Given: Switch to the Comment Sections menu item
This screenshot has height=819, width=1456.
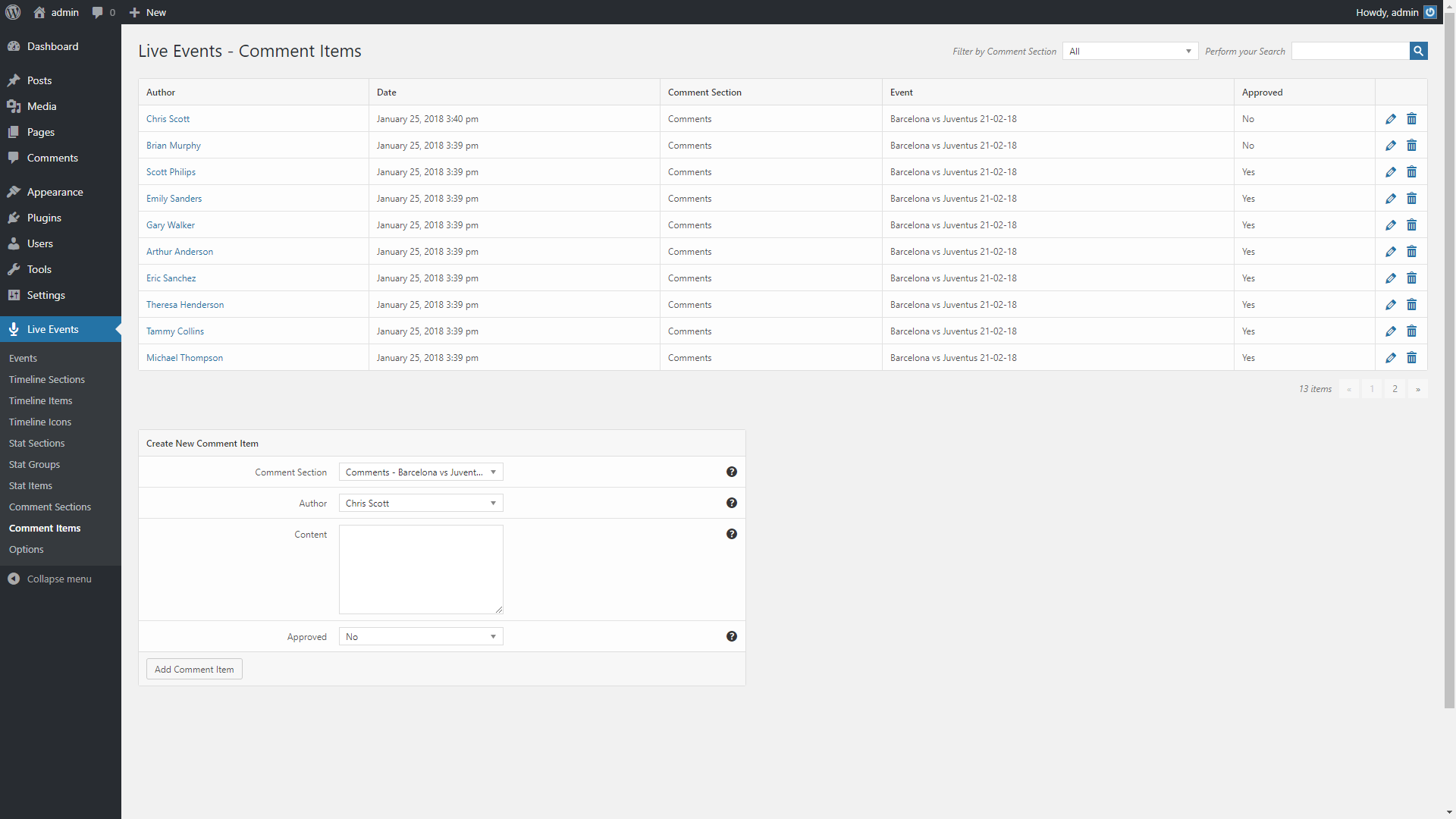Looking at the screenshot, I should [x=50, y=507].
